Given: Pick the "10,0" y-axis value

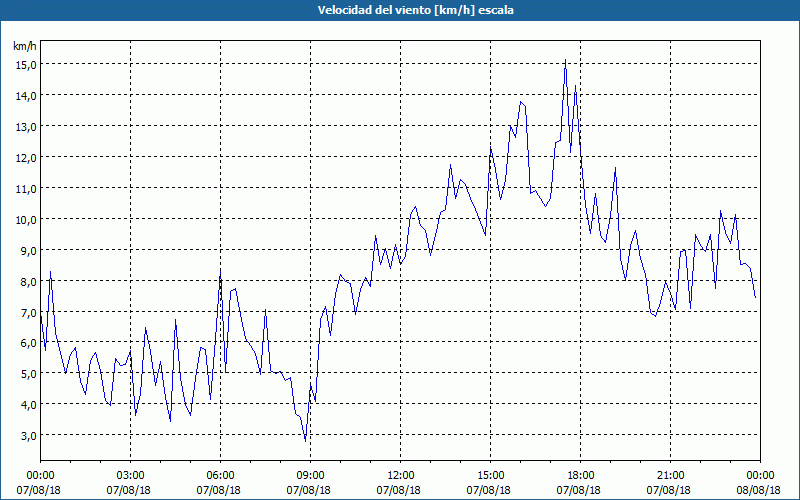Looking at the screenshot, I should click(25, 219).
